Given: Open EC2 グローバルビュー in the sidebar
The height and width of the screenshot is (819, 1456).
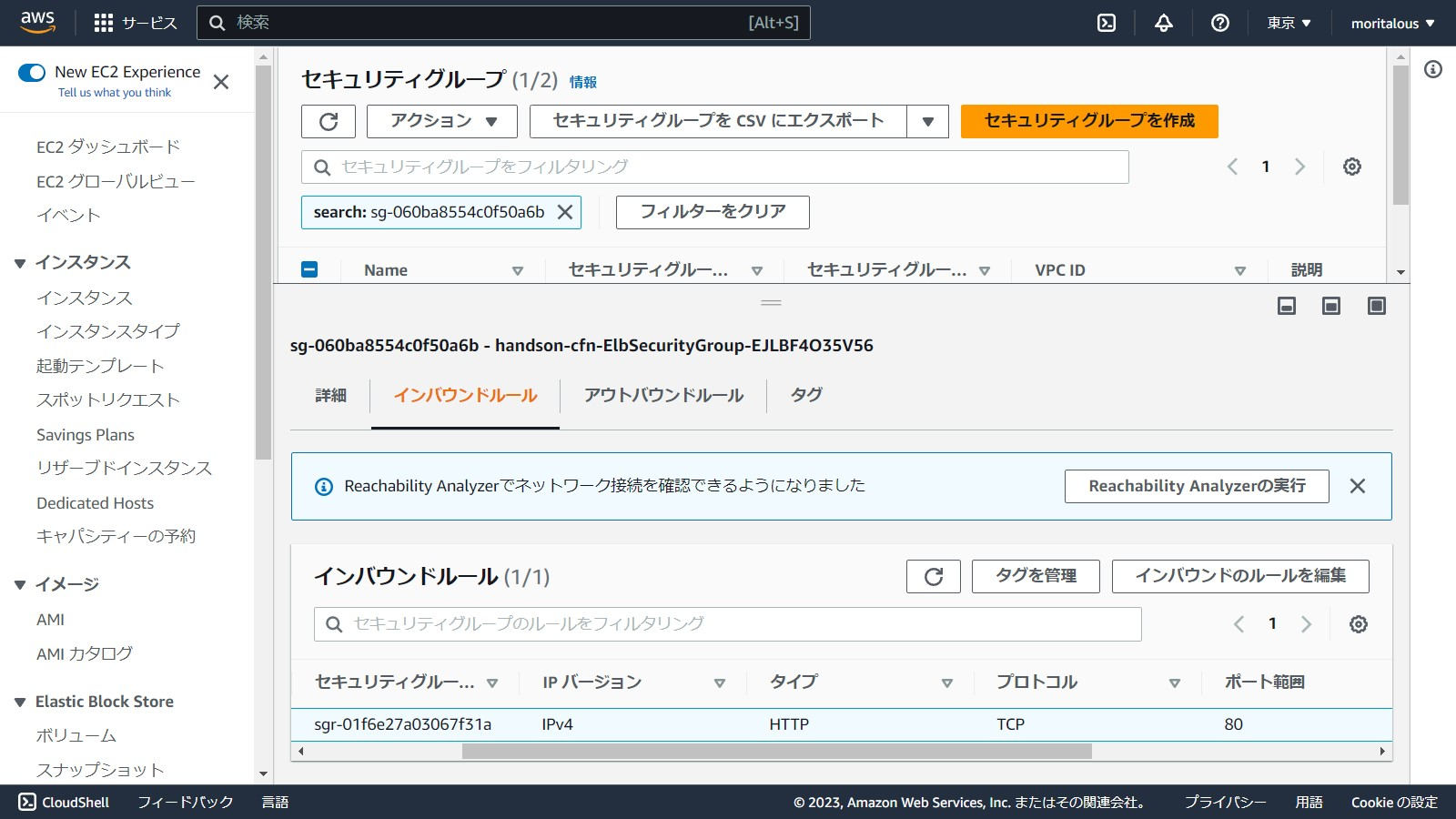Looking at the screenshot, I should tap(116, 181).
